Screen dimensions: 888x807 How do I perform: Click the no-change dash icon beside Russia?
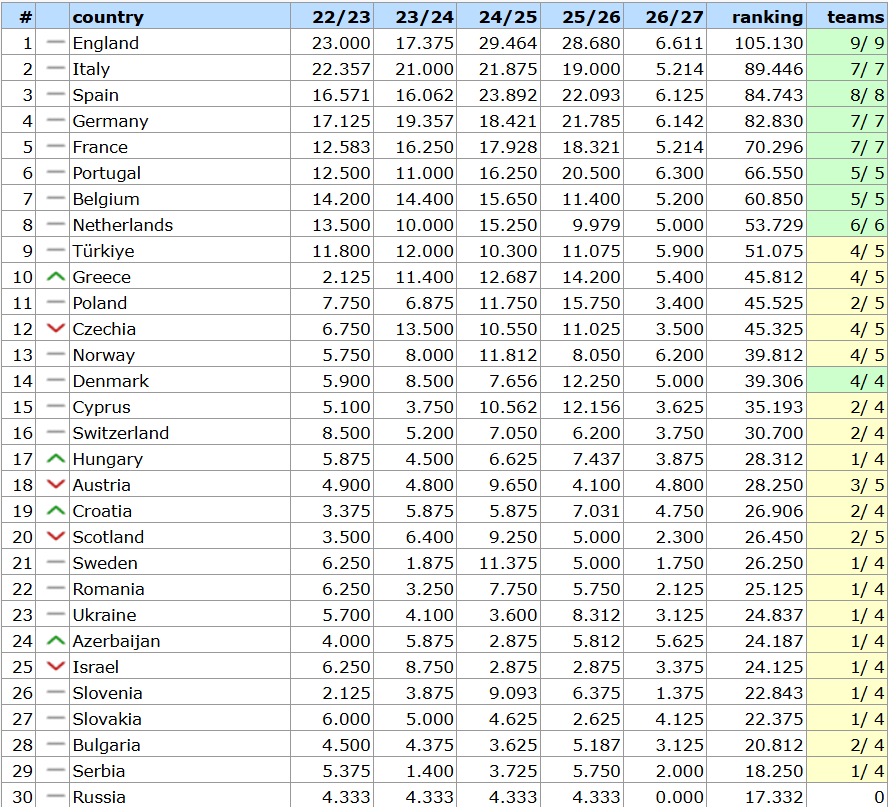tap(56, 796)
